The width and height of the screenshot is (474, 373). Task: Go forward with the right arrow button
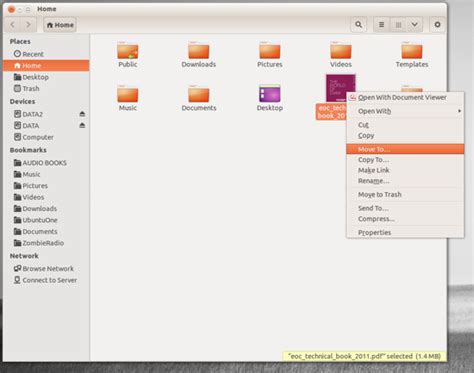click(x=28, y=25)
